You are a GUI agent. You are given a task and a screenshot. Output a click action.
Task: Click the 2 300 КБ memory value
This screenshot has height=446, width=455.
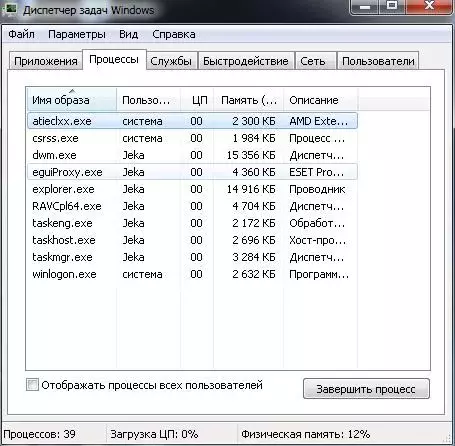pos(254,121)
